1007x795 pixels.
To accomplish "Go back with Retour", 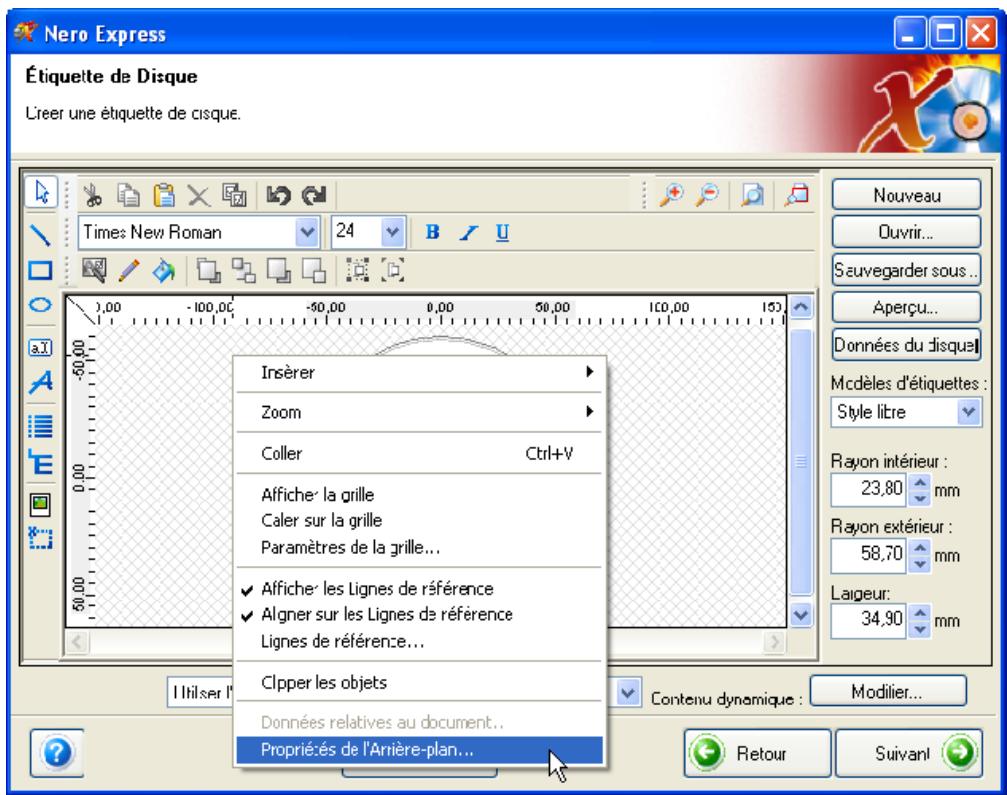I will [757, 753].
